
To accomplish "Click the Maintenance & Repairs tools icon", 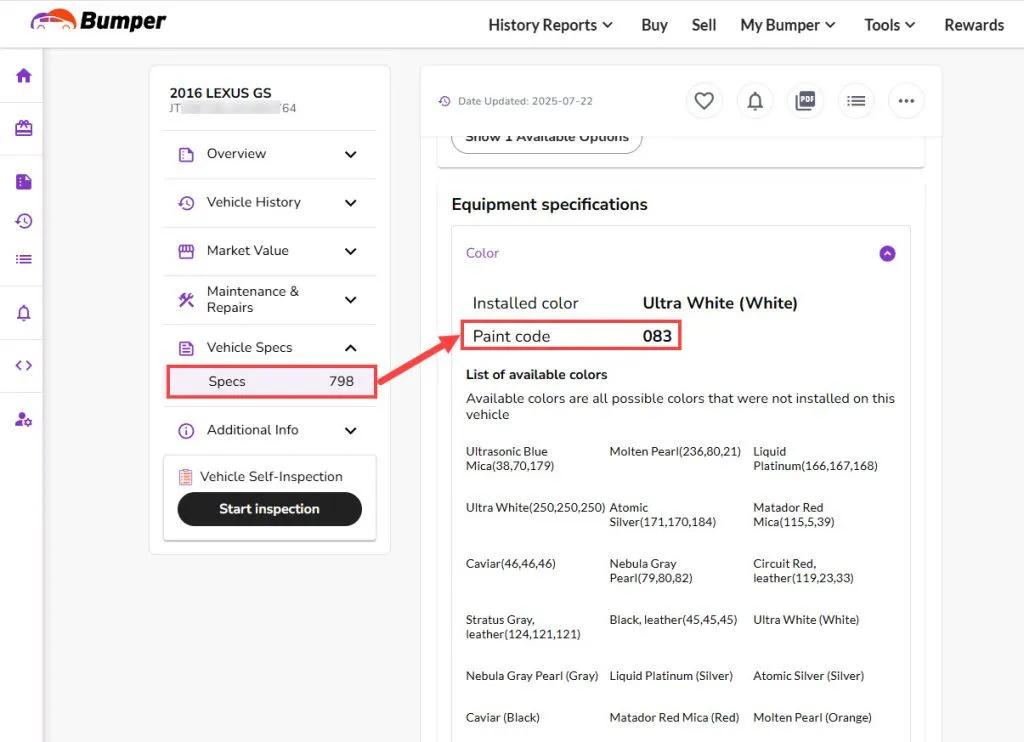I will click(x=186, y=300).
